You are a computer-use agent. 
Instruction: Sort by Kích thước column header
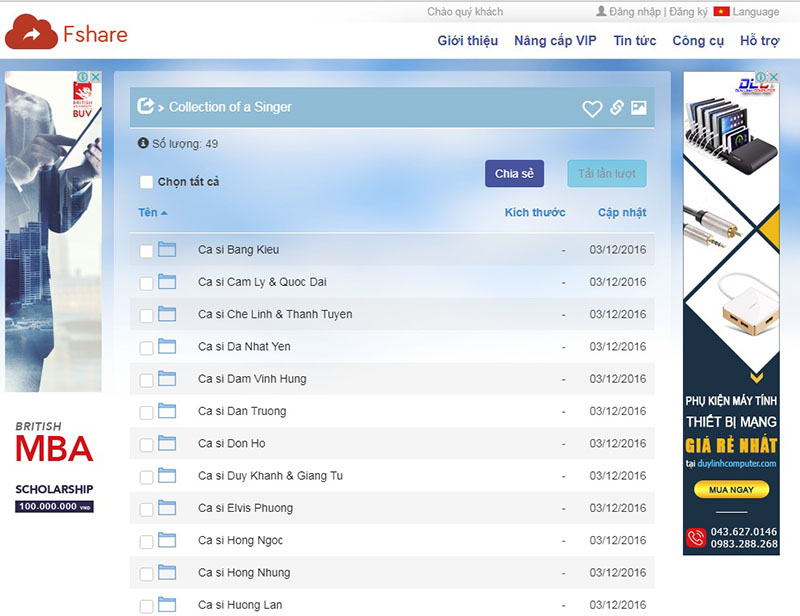pos(535,213)
